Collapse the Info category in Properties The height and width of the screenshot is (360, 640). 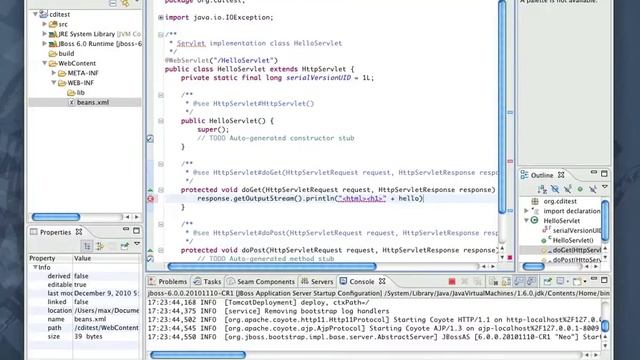(35, 267)
